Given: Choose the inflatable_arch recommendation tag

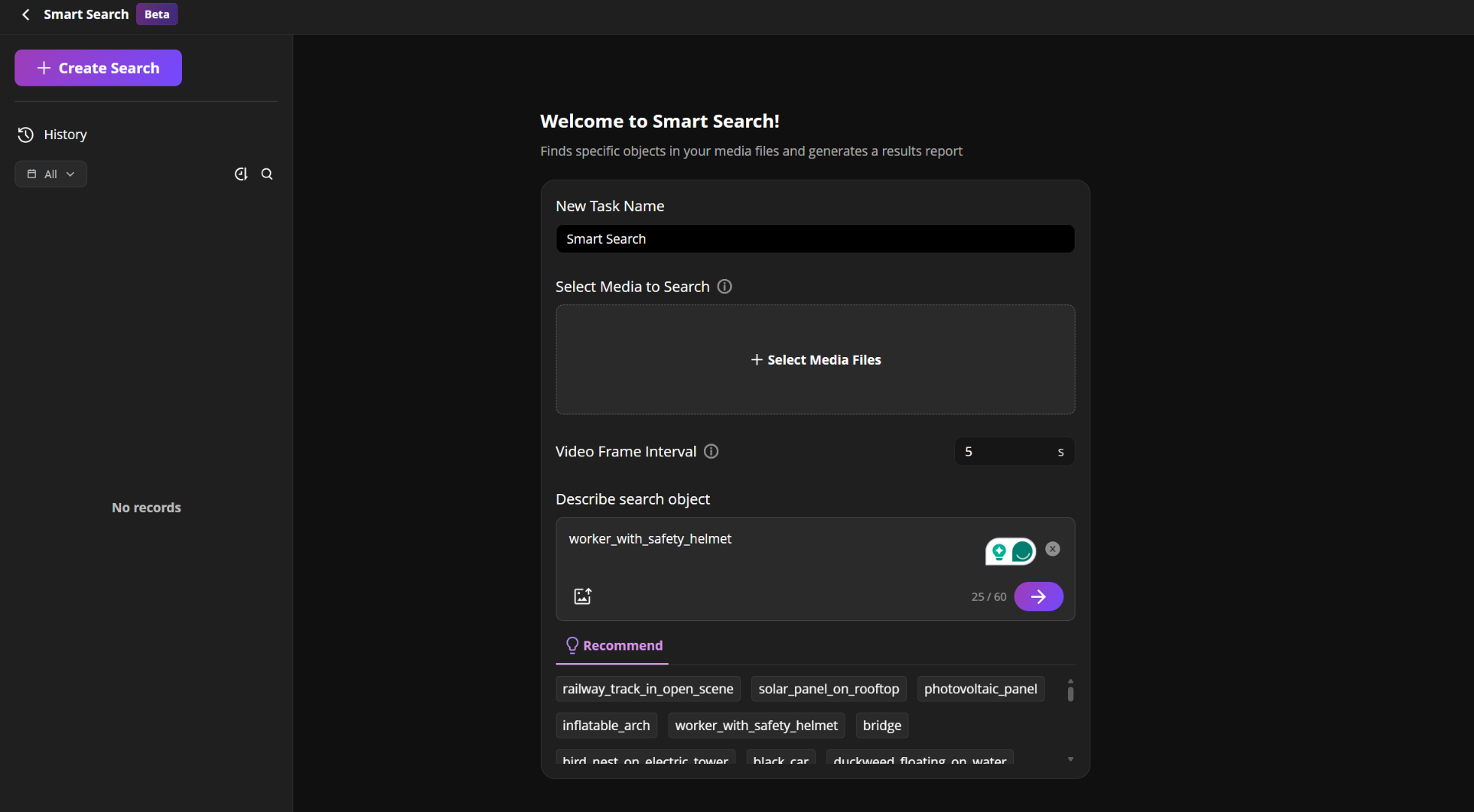Looking at the screenshot, I should pos(606,726).
